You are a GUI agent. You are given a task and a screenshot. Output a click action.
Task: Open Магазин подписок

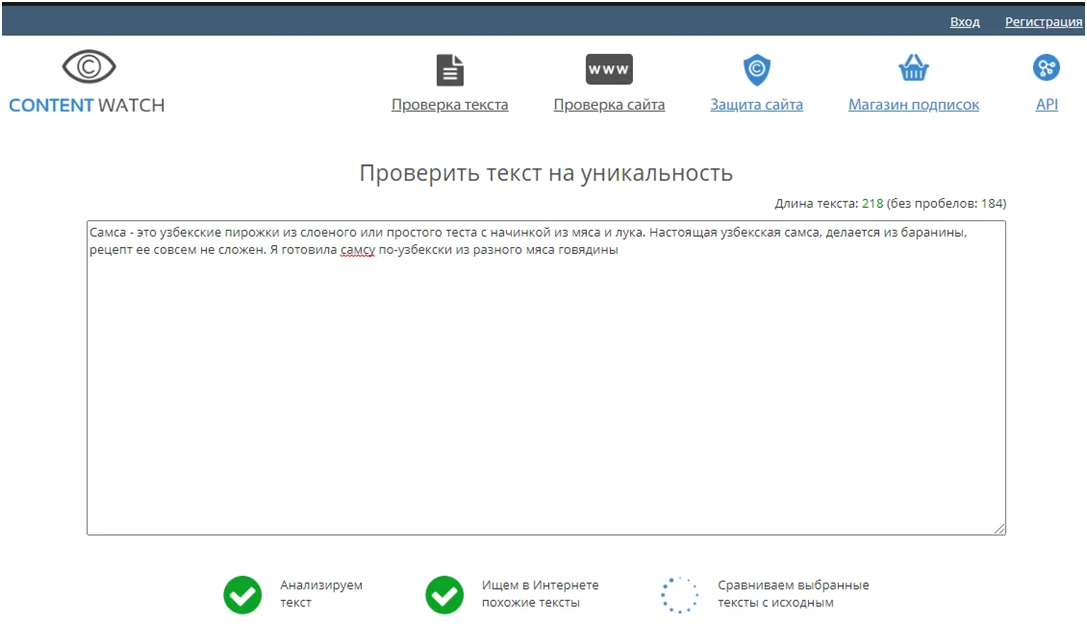[913, 103]
